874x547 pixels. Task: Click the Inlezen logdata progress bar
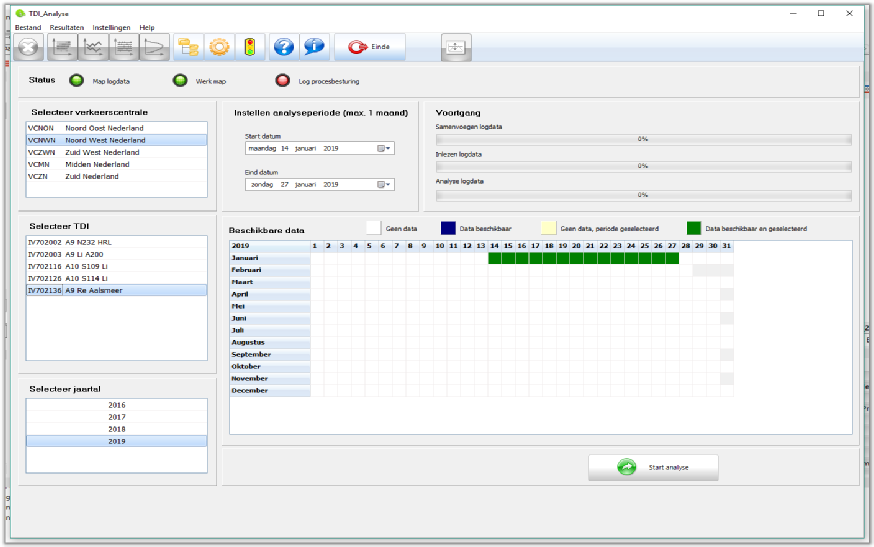[x=643, y=166]
